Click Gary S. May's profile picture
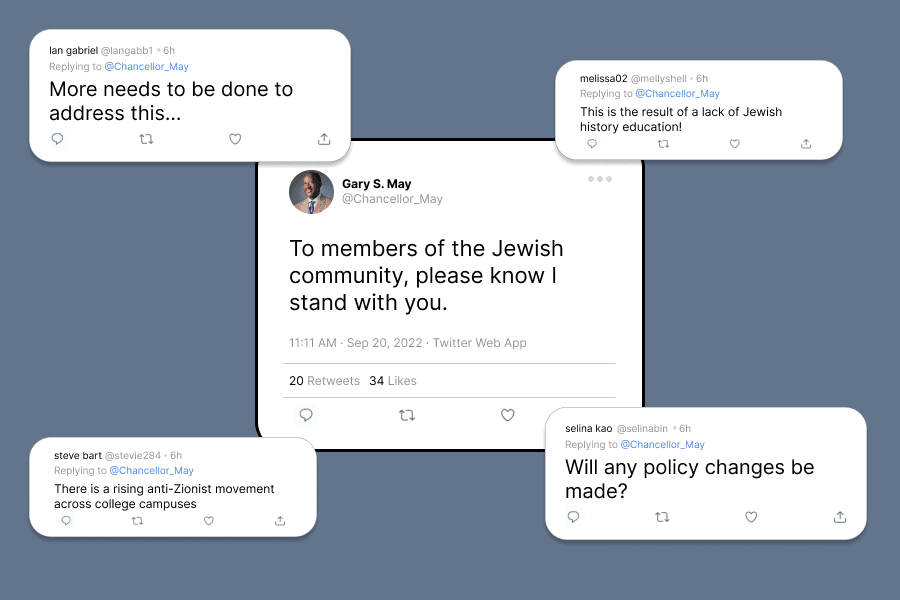Viewport: 900px width, 600px height. coord(311,192)
